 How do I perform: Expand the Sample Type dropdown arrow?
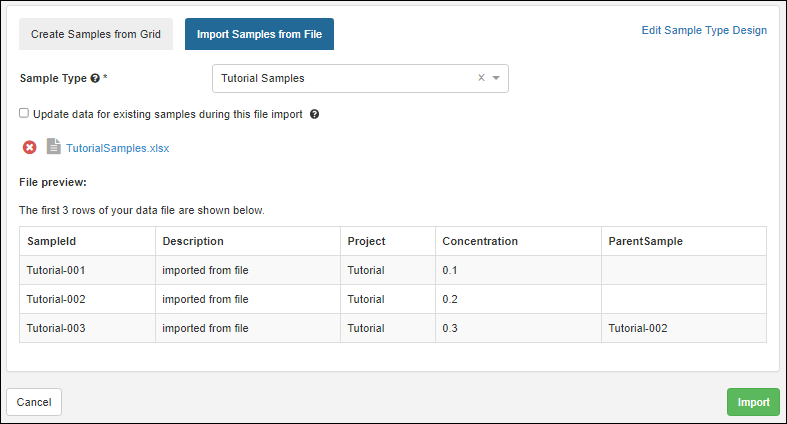coord(496,78)
